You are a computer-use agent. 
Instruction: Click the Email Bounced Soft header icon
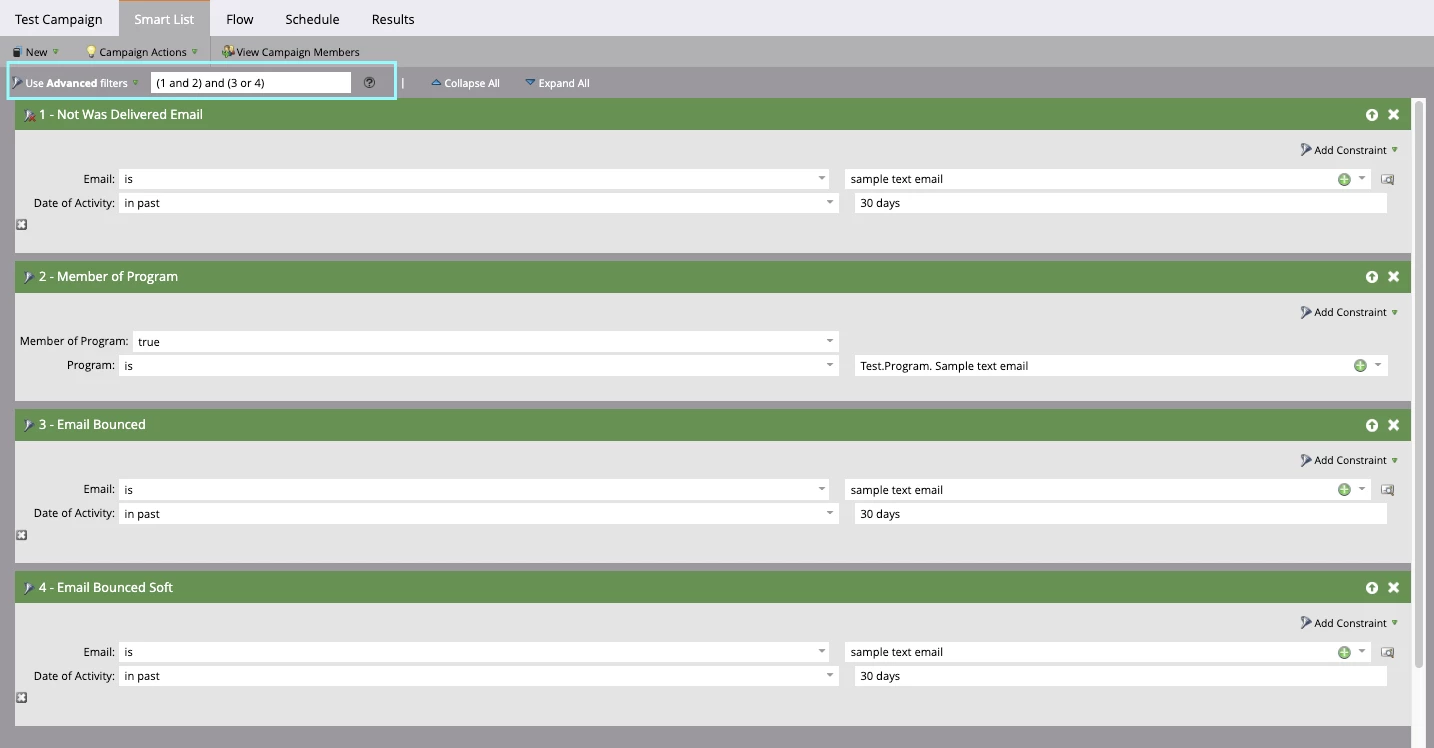pyautogui.click(x=29, y=588)
